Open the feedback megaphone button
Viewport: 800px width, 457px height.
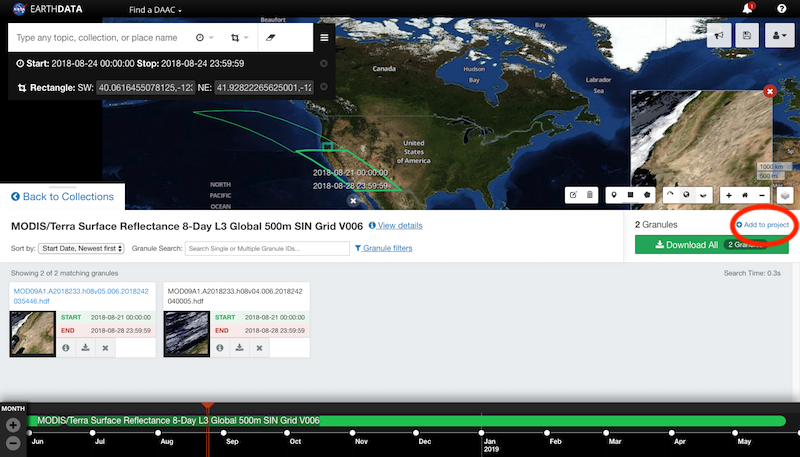(x=719, y=36)
